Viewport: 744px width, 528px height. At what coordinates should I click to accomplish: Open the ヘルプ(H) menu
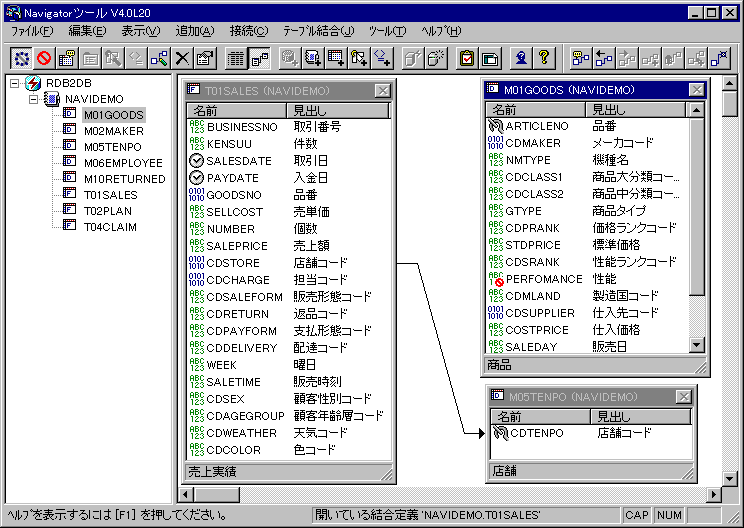pyautogui.click(x=441, y=31)
